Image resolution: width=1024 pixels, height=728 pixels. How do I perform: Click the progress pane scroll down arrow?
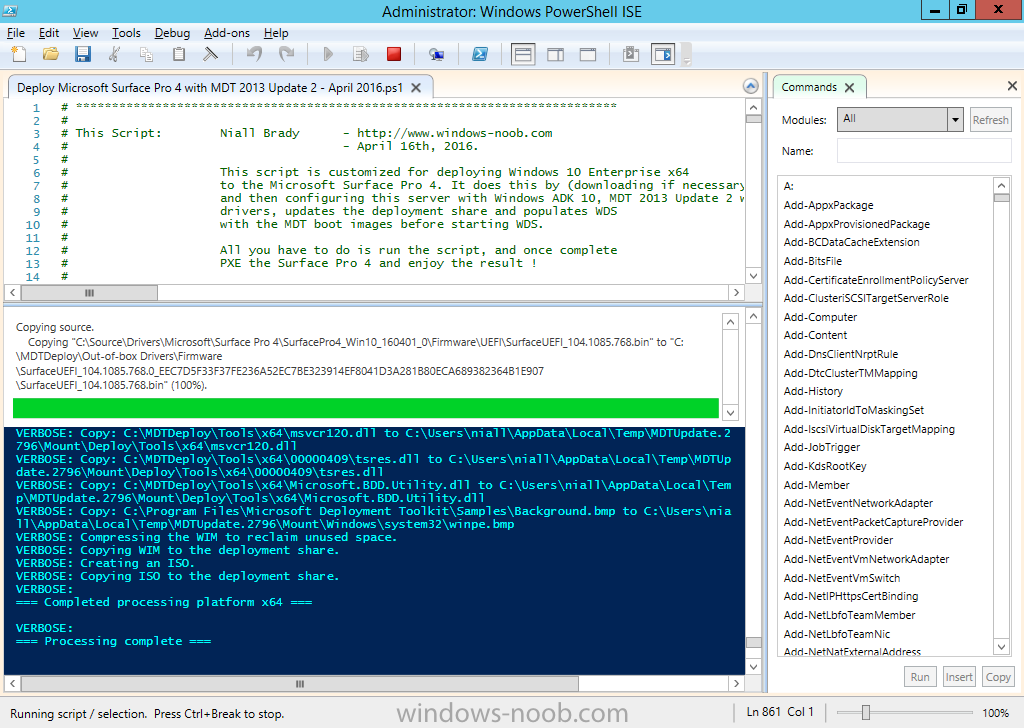point(731,413)
